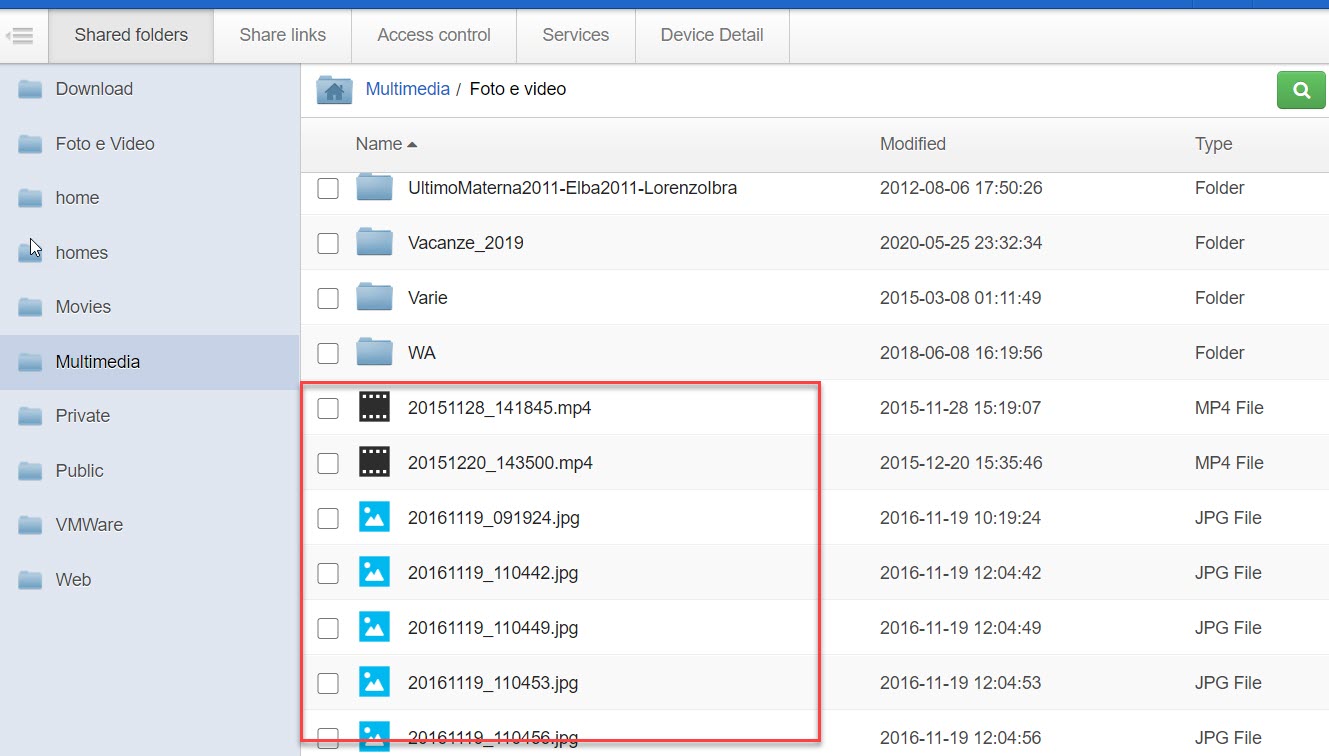Open the Access control tab
Image resolution: width=1329 pixels, height=756 pixels.
(x=434, y=35)
